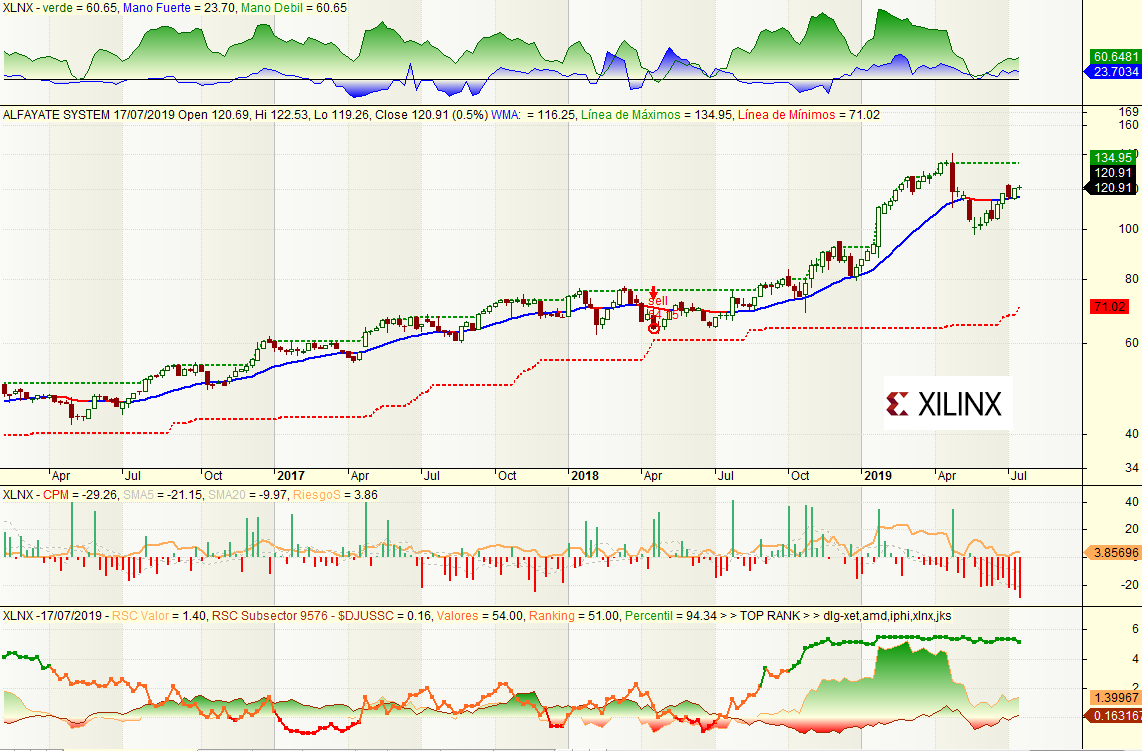Screen dimensions: 1142x751
Task: Click the 'Lo 119.26' value in header
Action: pos(341,115)
